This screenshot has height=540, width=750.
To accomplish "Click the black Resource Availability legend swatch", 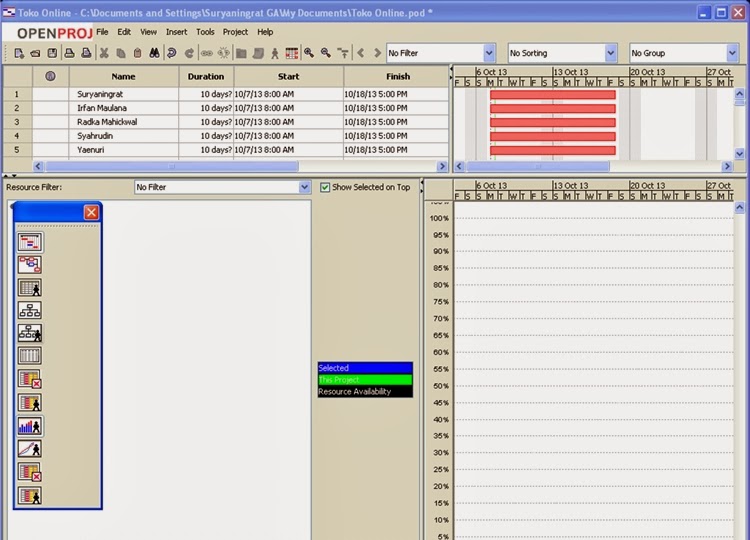I will (x=365, y=392).
